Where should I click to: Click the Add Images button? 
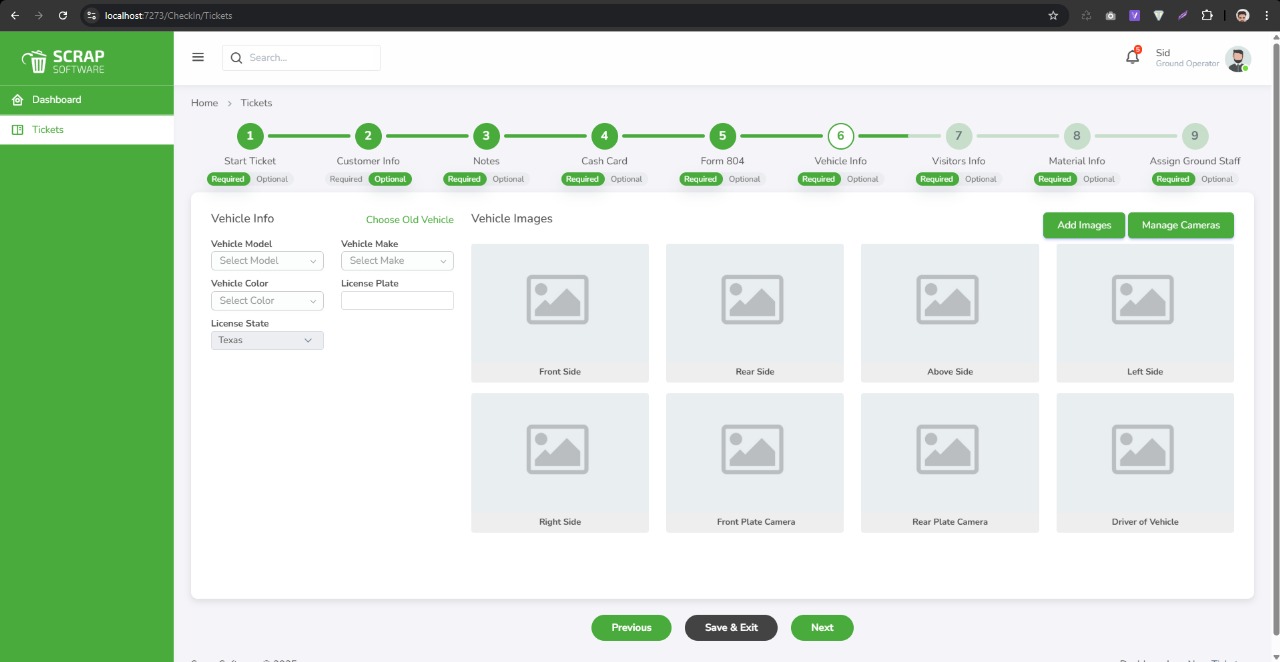(x=1084, y=225)
